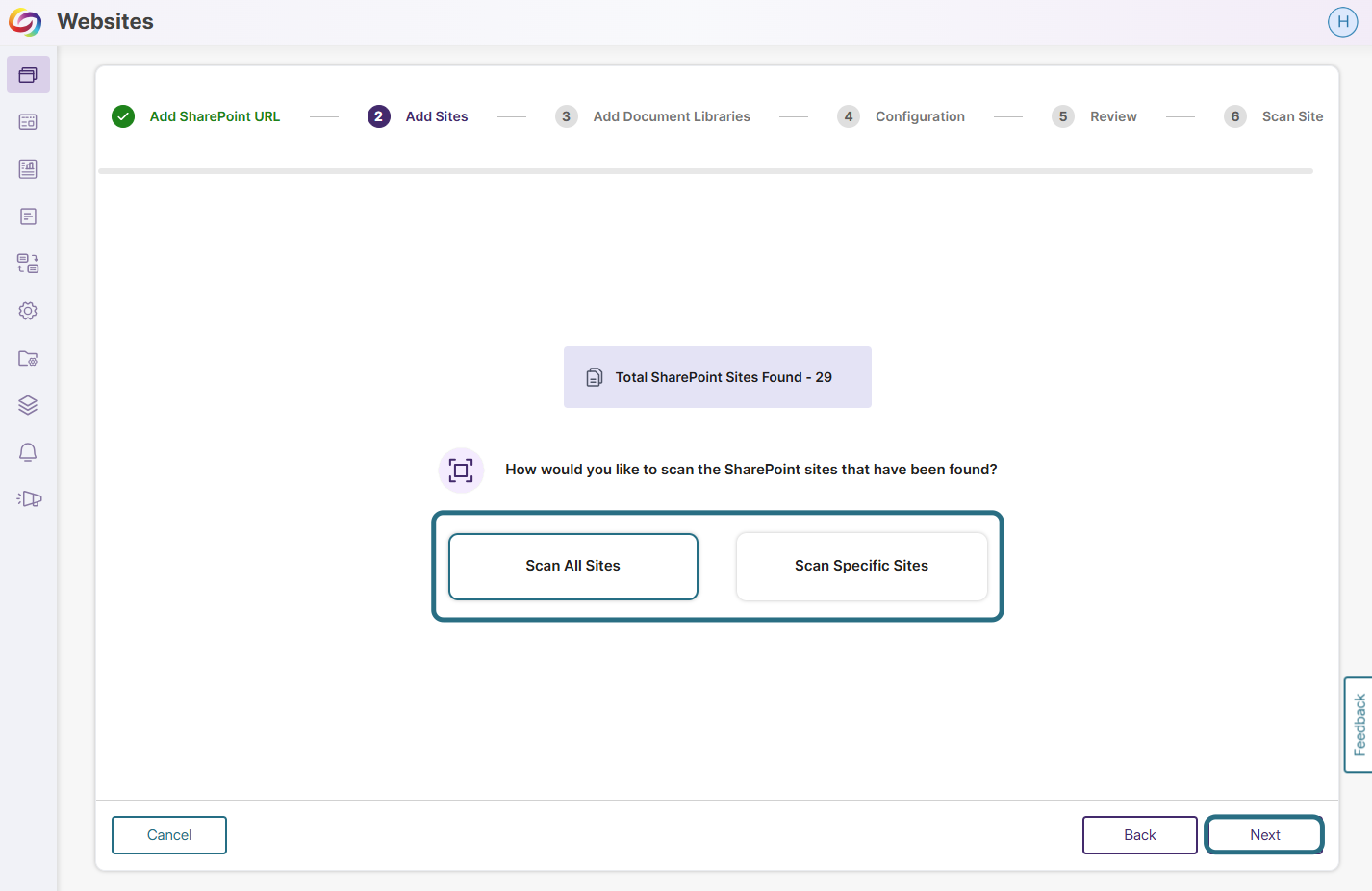Click the scan frame icon beside question
This screenshot has height=891, width=1372.
point(461,471)
